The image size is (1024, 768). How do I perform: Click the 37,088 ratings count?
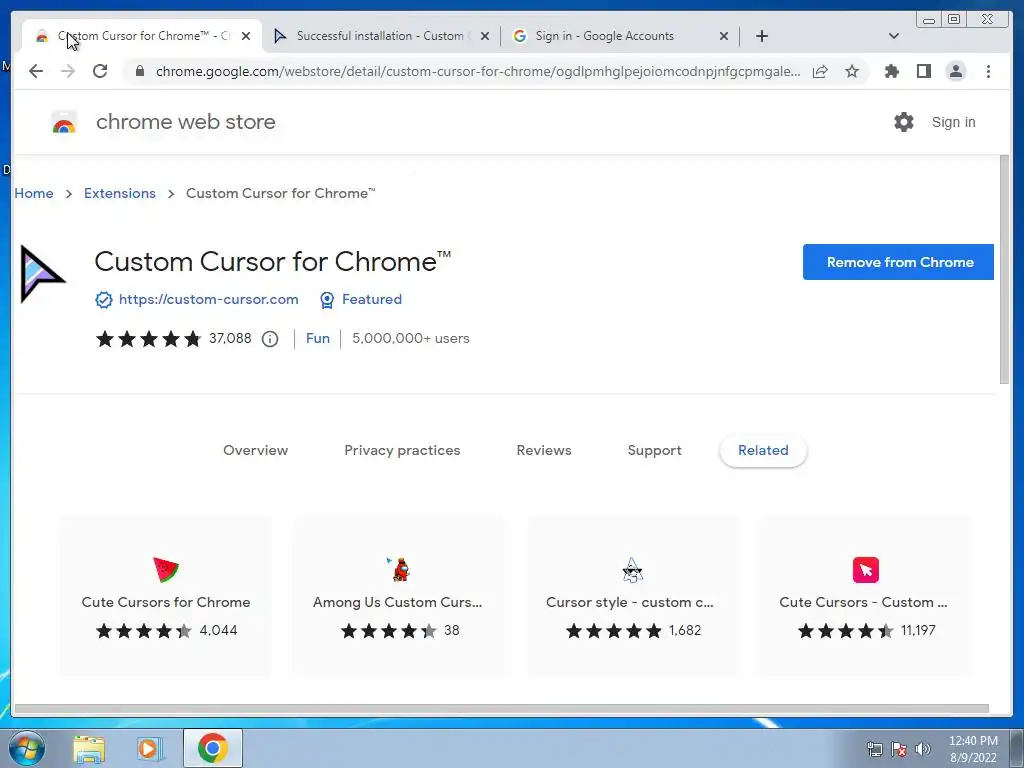click(230, 338)
